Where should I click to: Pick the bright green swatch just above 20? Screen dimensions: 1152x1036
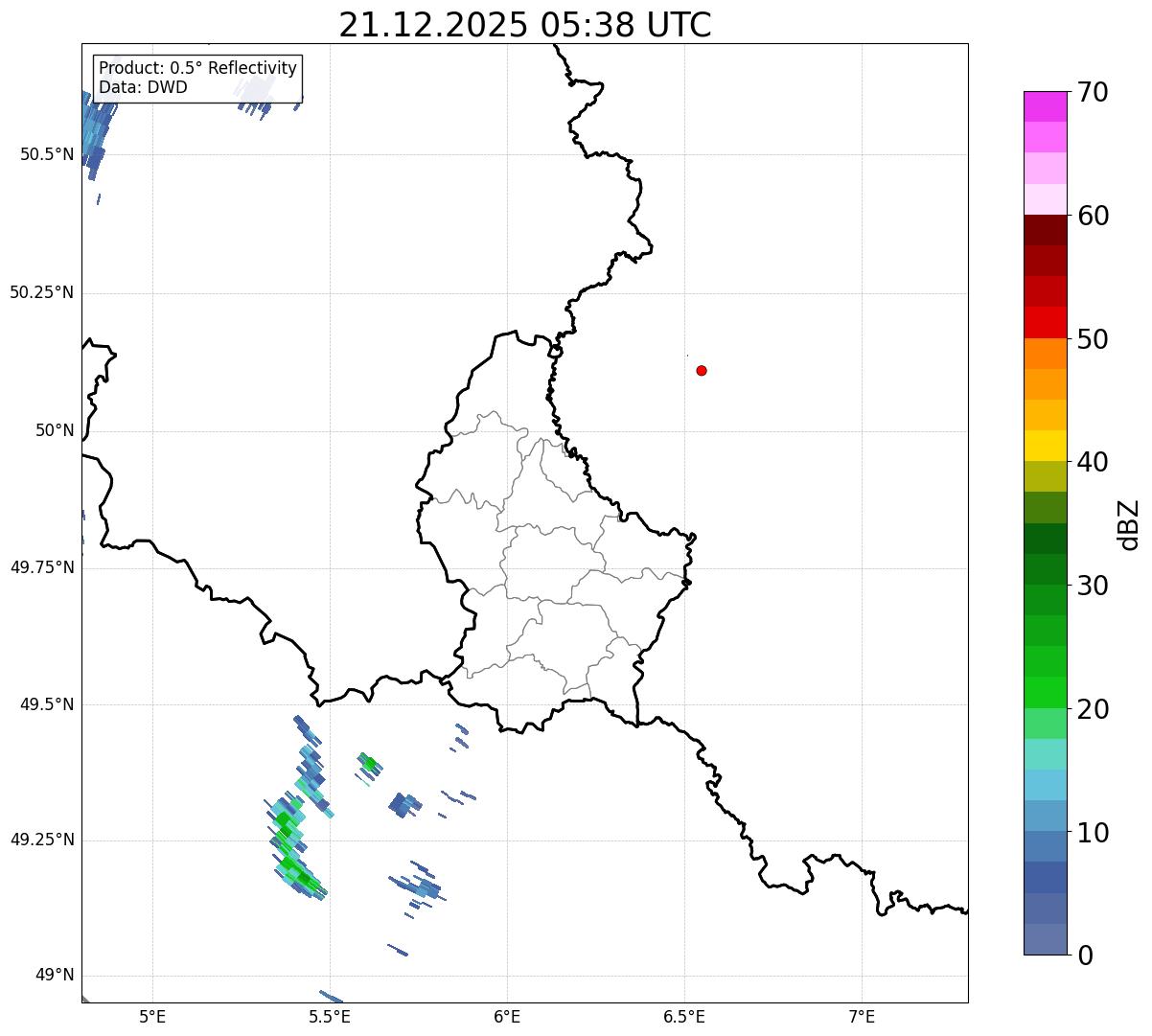1045,693
